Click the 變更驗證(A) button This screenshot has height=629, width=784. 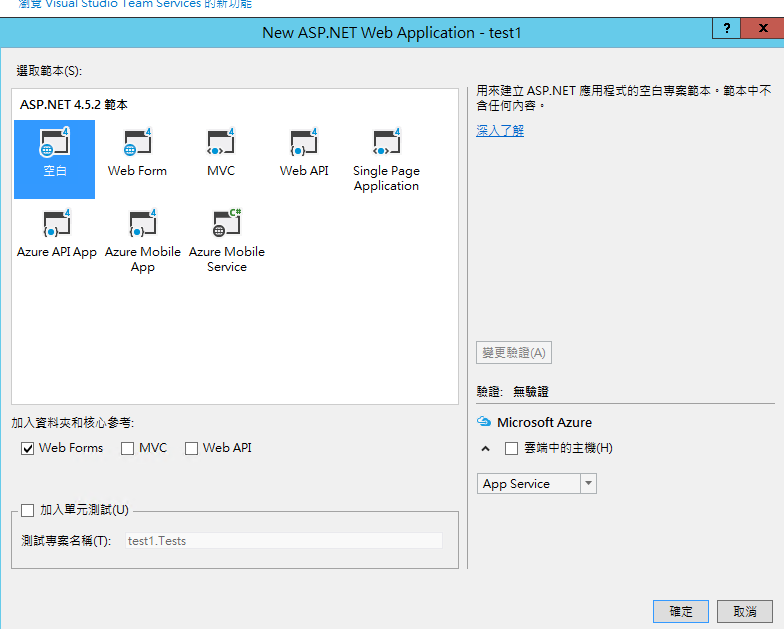pyautogui.click(x=514, y=352)
